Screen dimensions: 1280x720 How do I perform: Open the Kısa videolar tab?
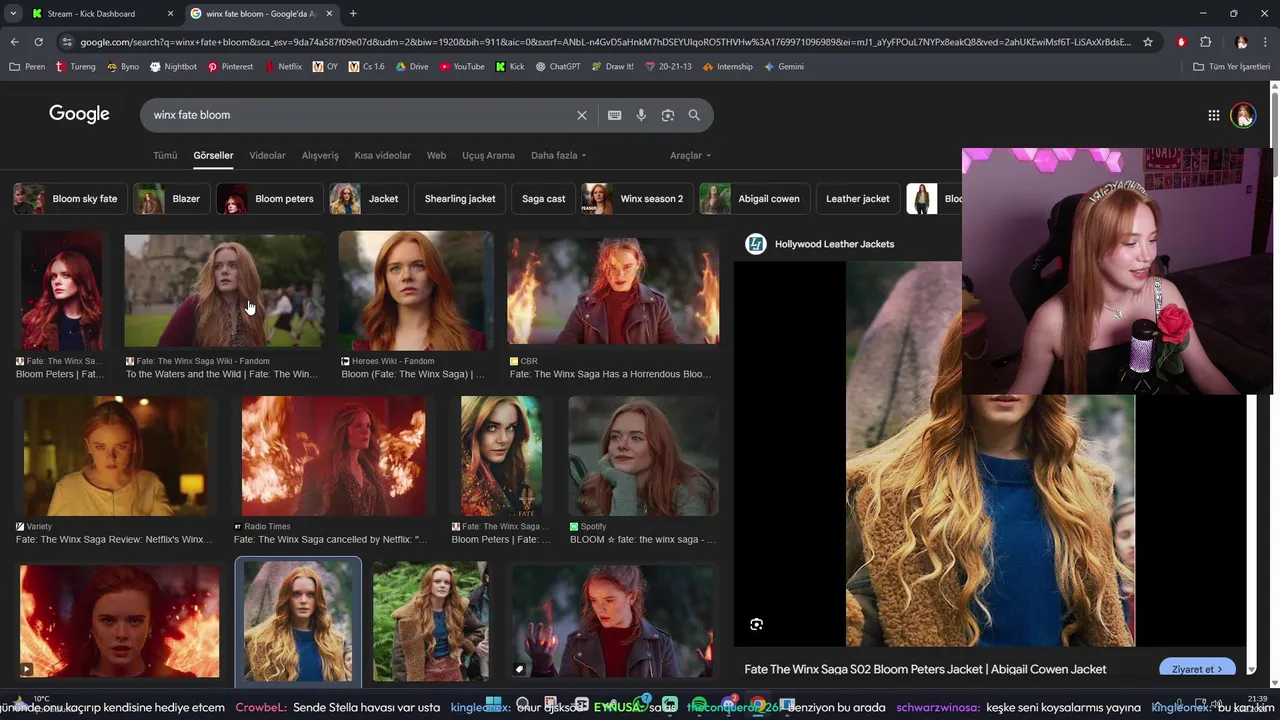pyautogui.click(x=382, y=156)
